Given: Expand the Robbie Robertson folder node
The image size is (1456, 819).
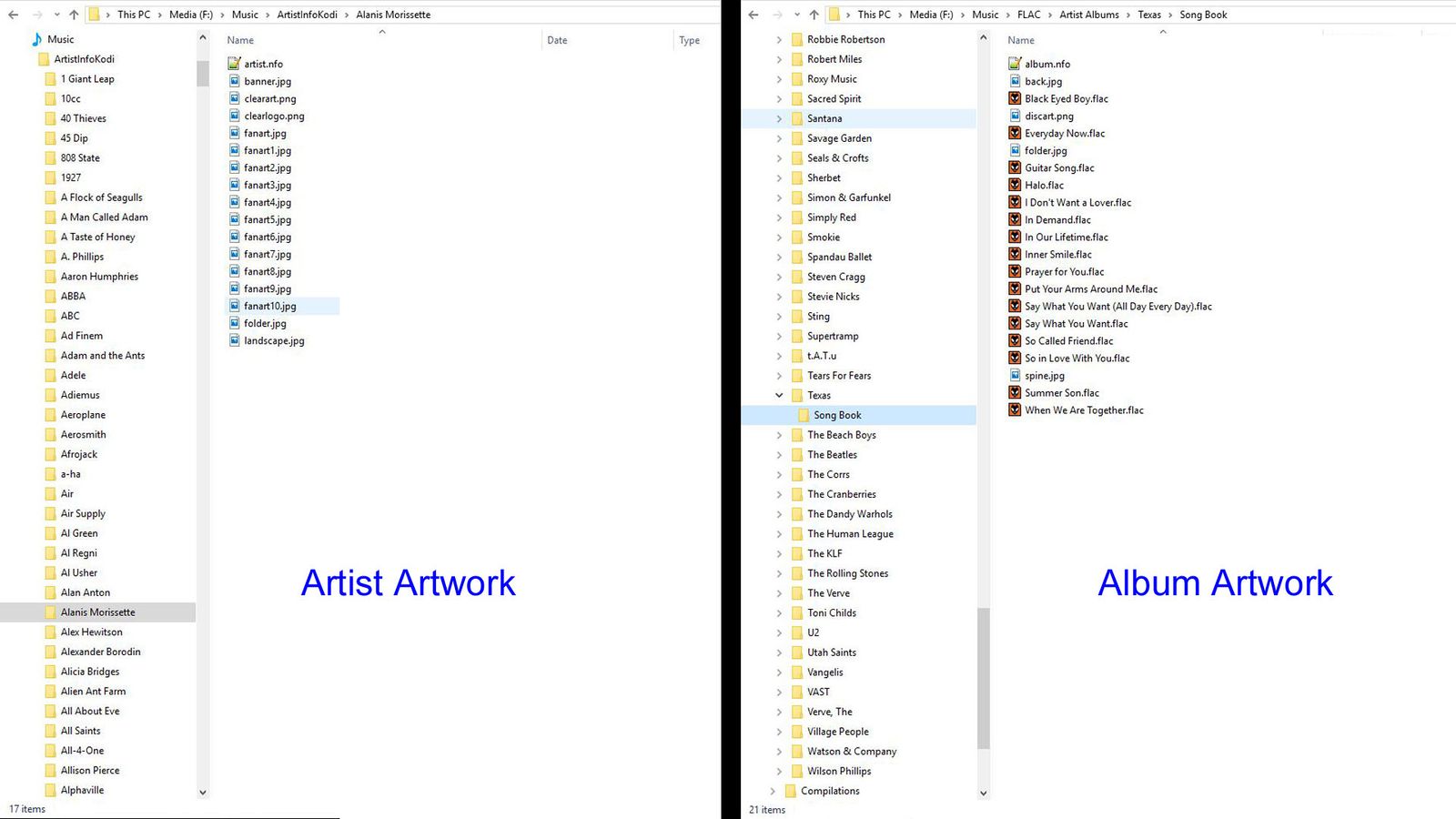Looking at the screenshot, I should tap(779, 39).
